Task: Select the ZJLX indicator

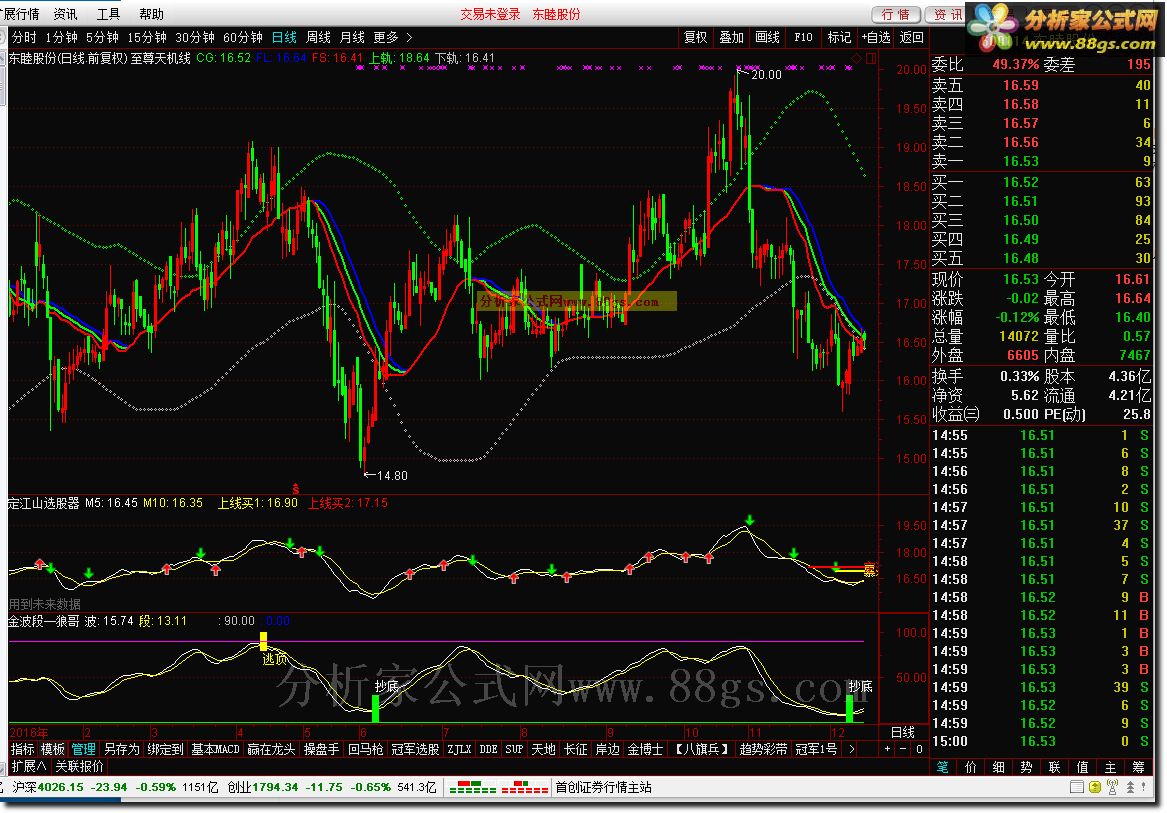Action: (x=459, y=749)
